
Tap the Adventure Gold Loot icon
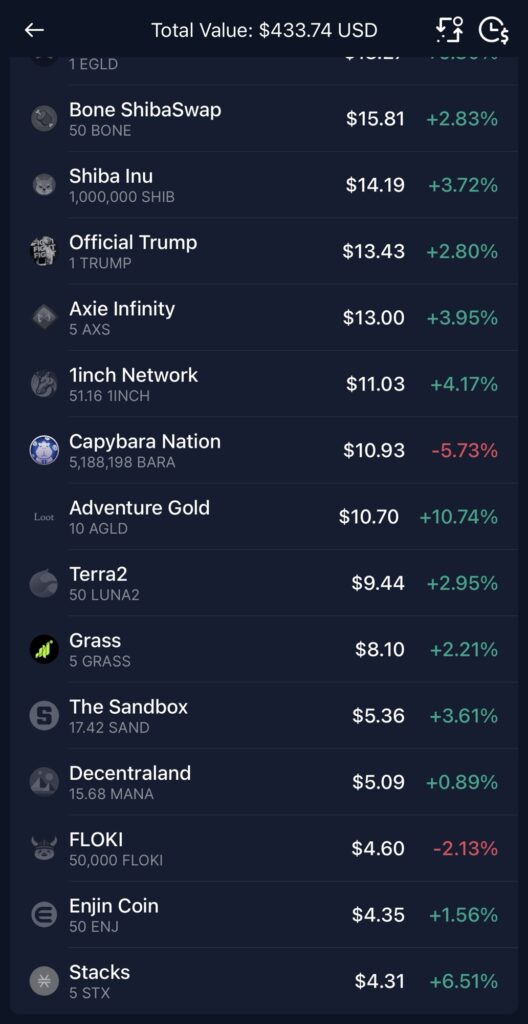44,517
